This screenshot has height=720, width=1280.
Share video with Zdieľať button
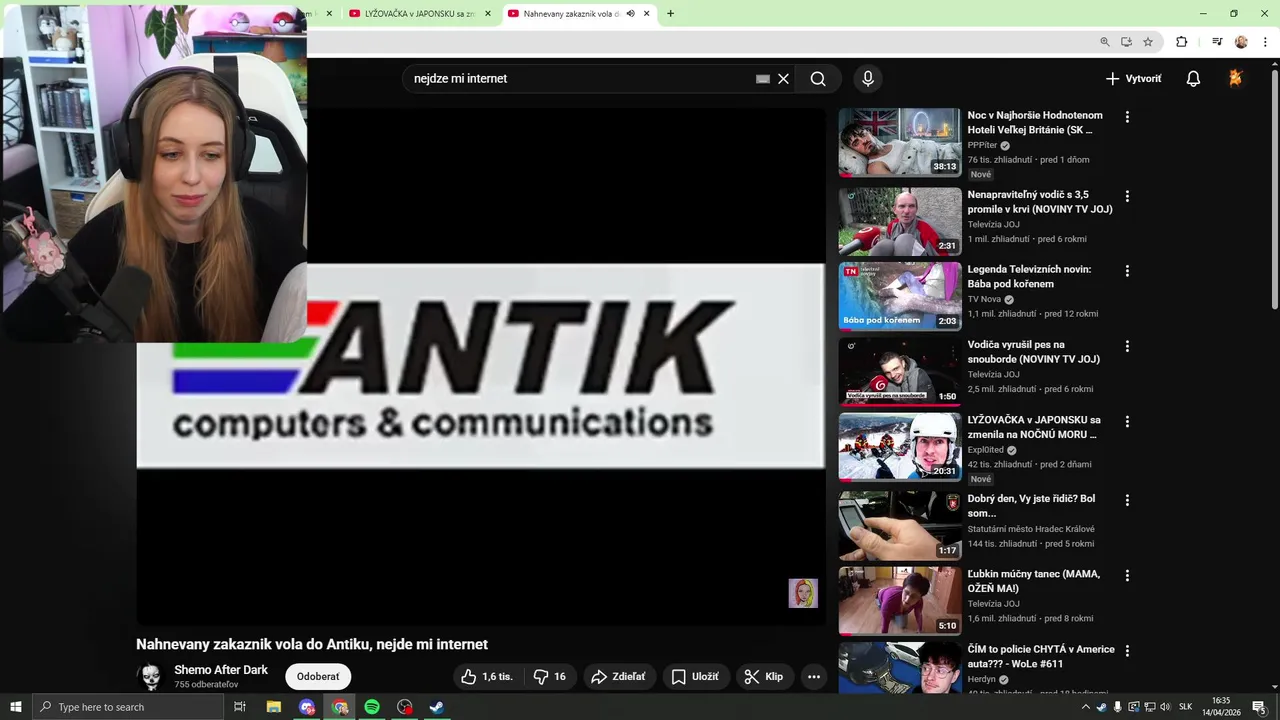click(620, 677)
